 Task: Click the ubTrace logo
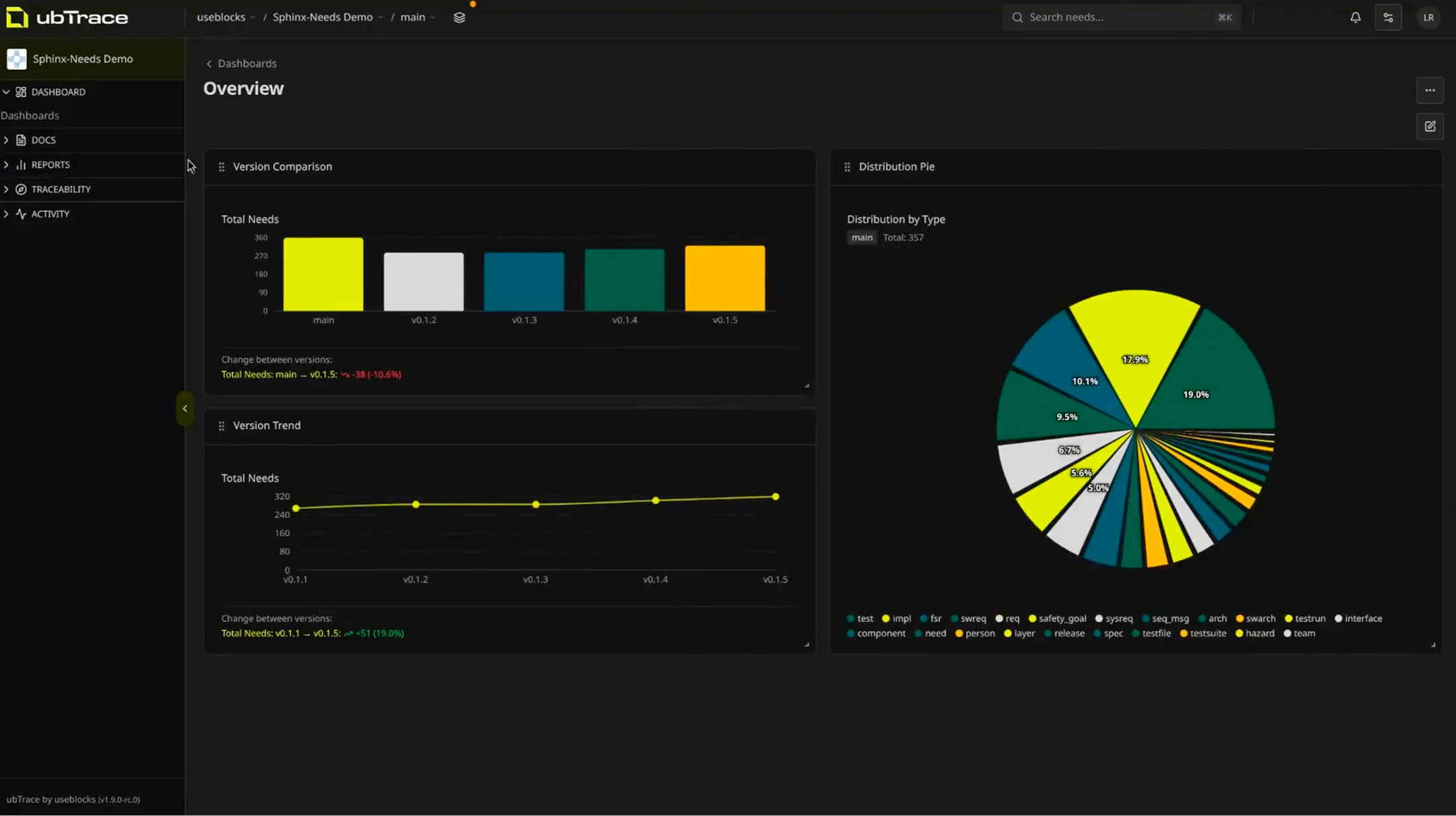coord(67,18)
